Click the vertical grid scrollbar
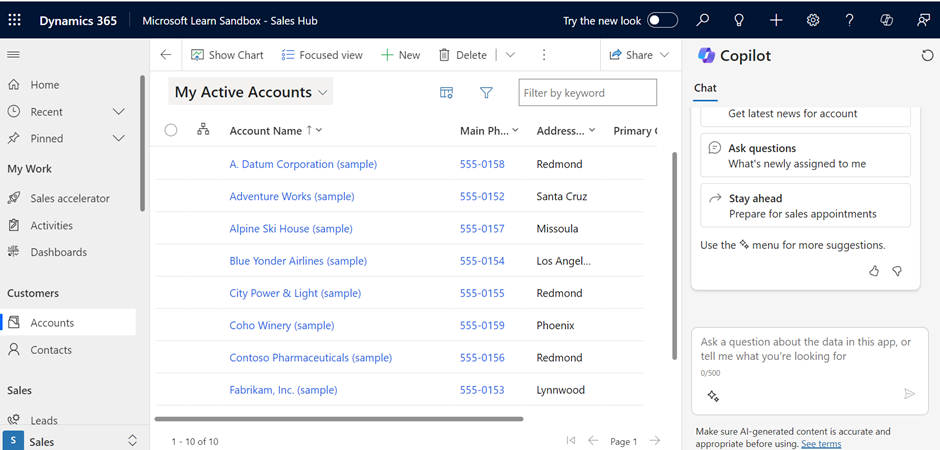The height and width of the screenshot is (450, 940). [674, 255]
